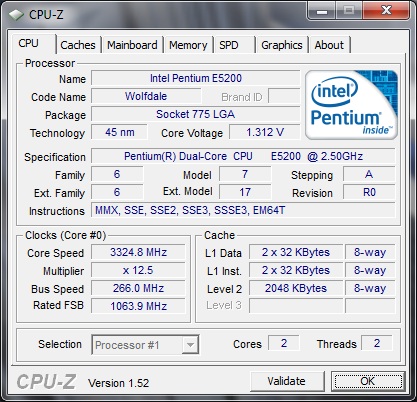Open the About tab

point(329,45)
